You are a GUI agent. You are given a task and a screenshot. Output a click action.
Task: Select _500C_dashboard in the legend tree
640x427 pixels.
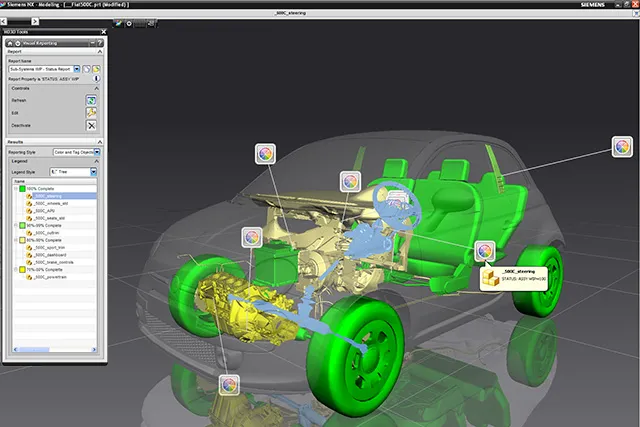tap(50, 255)
